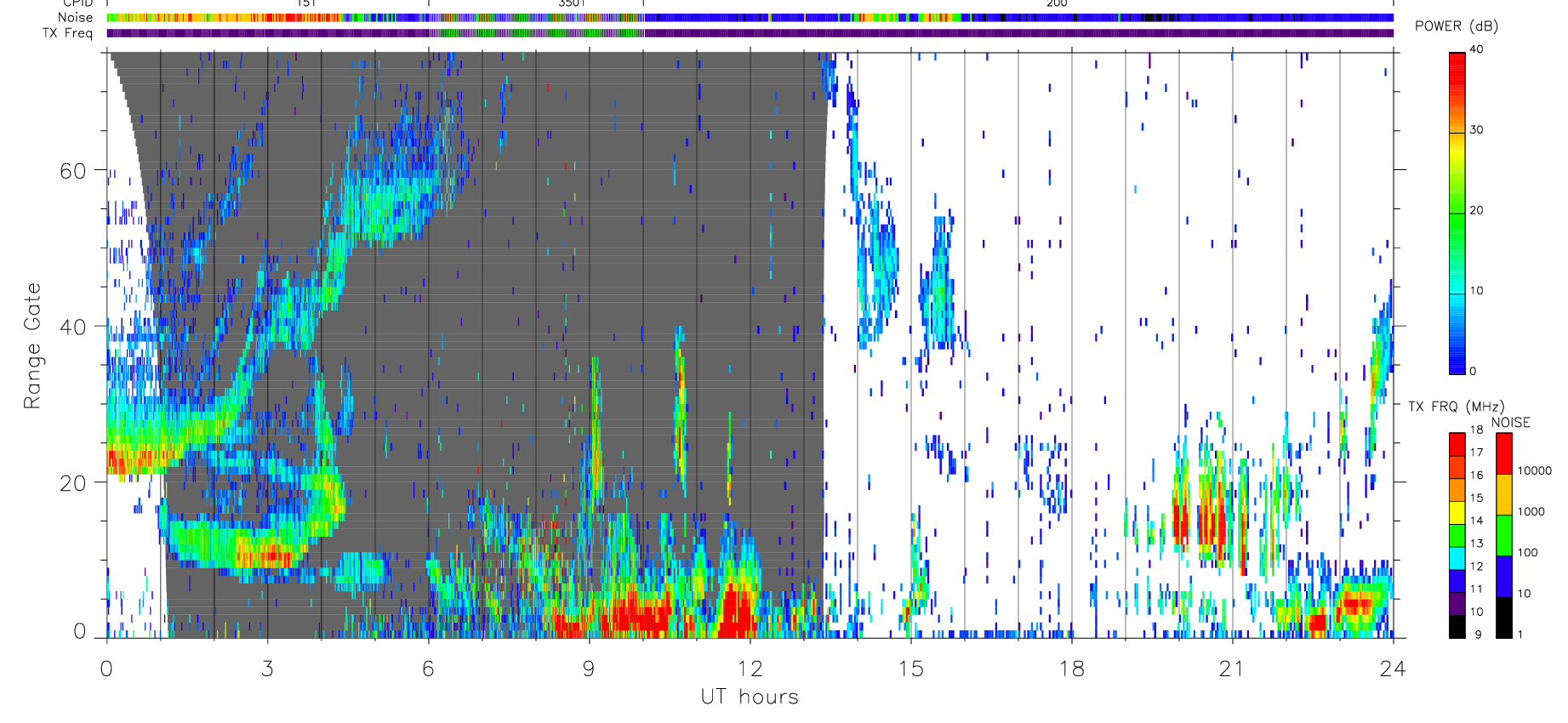The image size is (1568, 723).
Task: Click the x-axis tick label '18' under the plot
Action: coord(1071,669)
